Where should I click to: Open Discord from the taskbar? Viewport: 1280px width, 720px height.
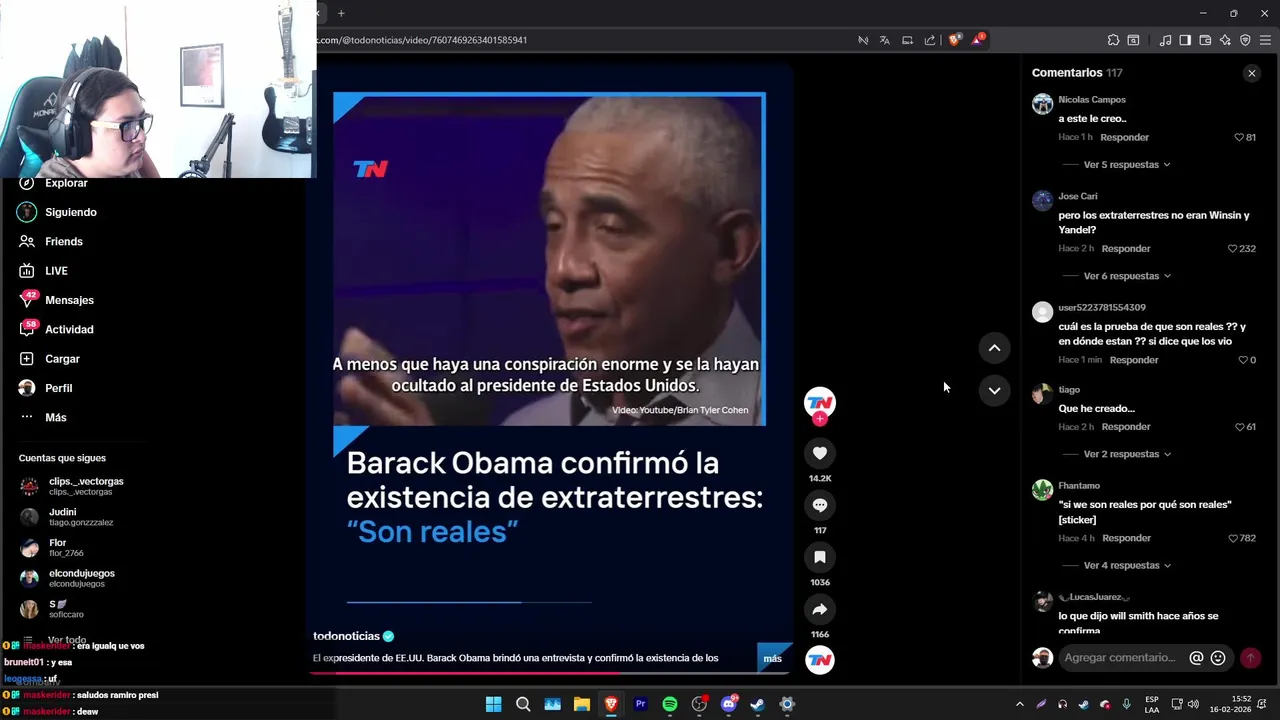(x=729, y=704)
